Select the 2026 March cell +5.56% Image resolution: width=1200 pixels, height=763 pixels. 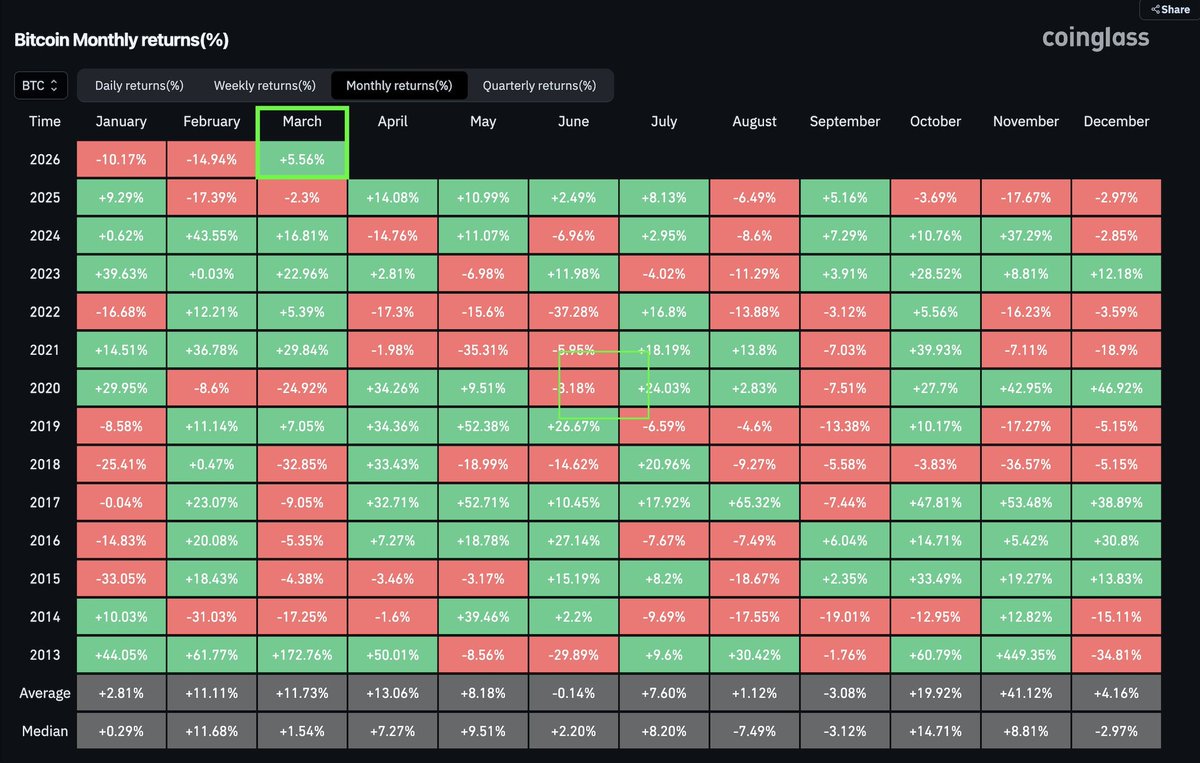302,160
